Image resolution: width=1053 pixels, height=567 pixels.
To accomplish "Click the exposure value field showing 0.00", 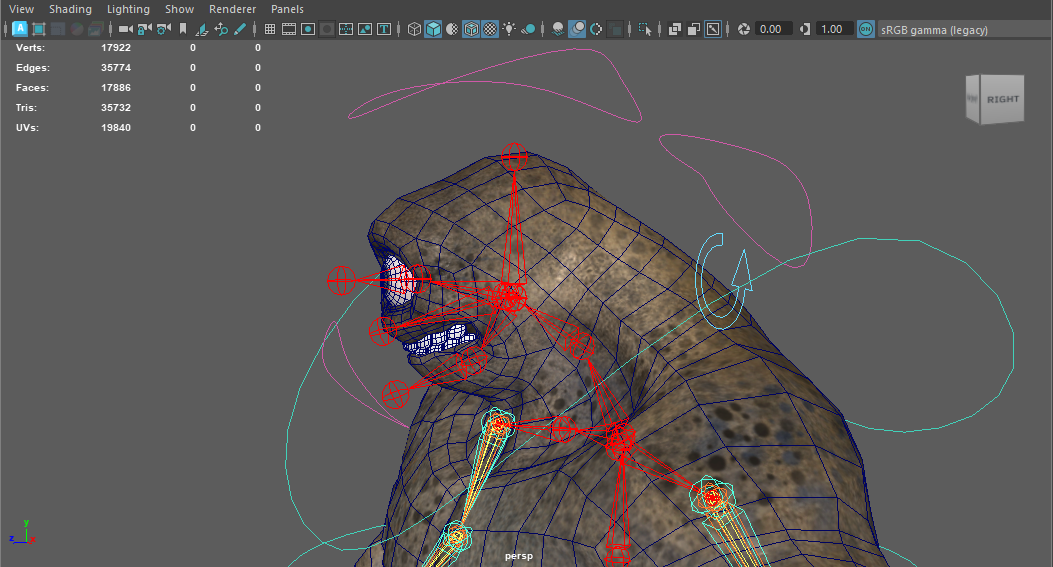I will [772, 29].
